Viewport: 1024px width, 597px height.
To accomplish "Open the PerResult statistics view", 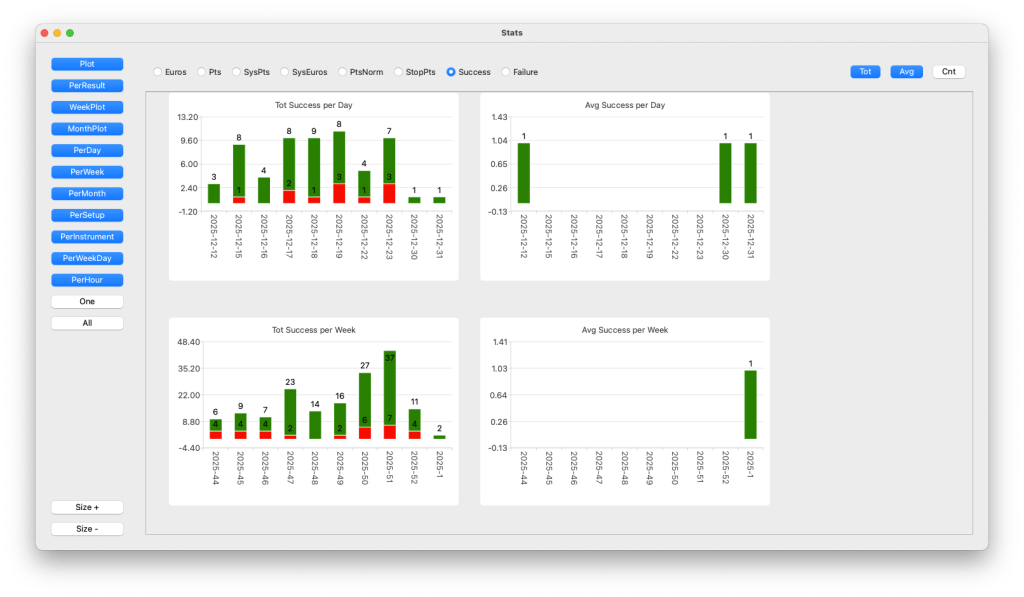I will tap(87, 86).
